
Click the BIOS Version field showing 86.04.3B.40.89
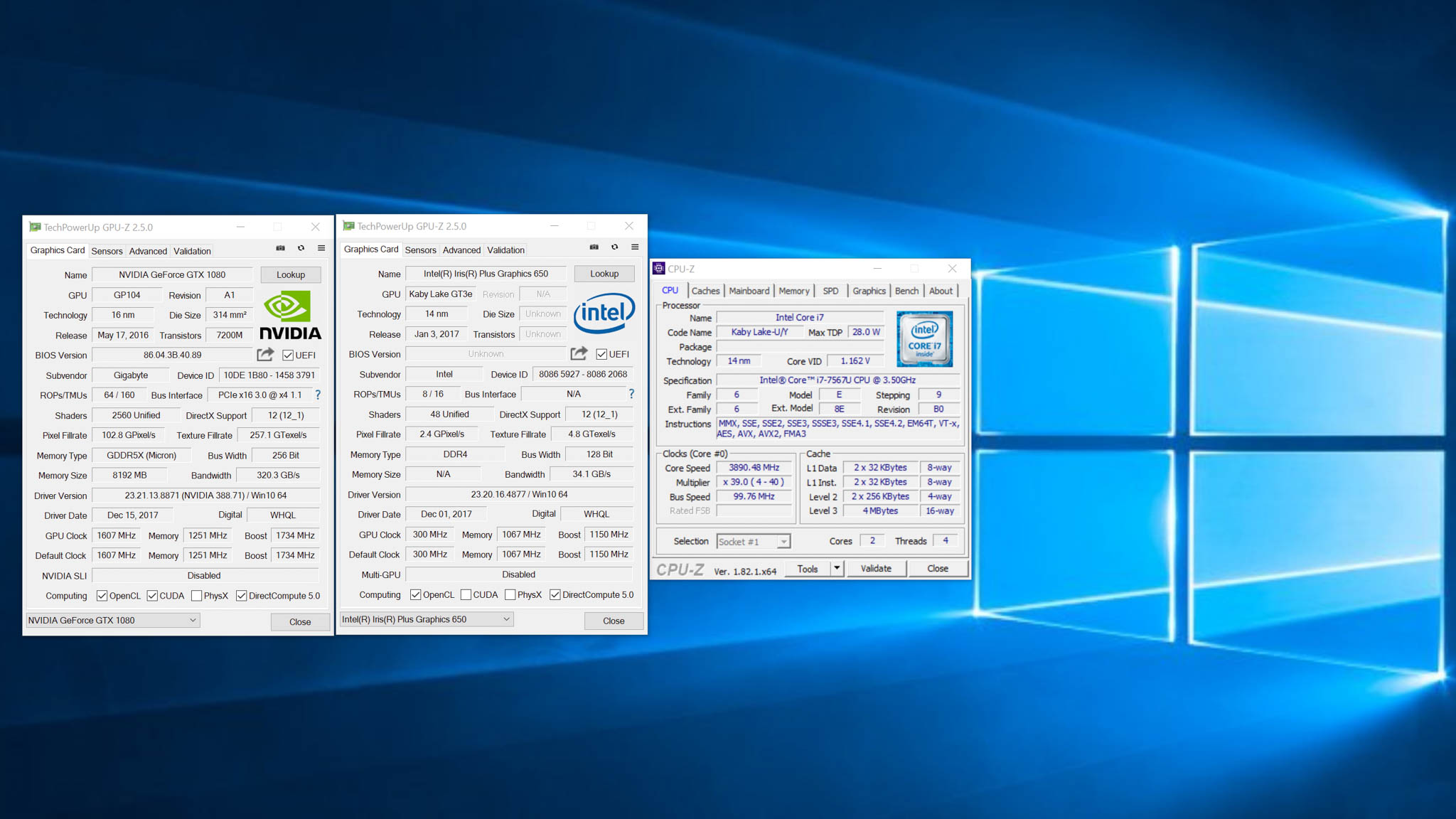coord(172,355)
